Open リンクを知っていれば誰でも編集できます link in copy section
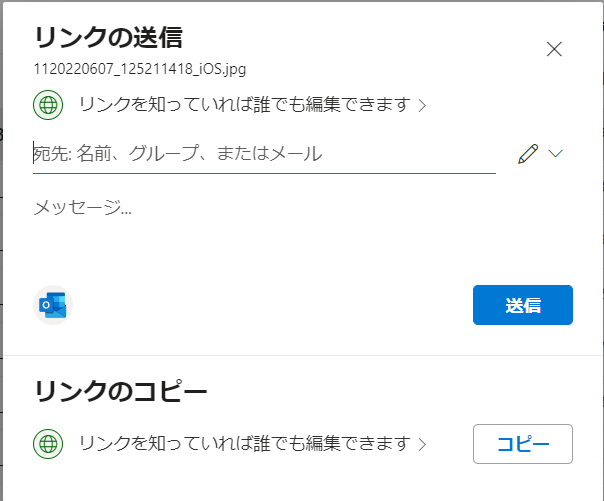 (x=245, y=444)
